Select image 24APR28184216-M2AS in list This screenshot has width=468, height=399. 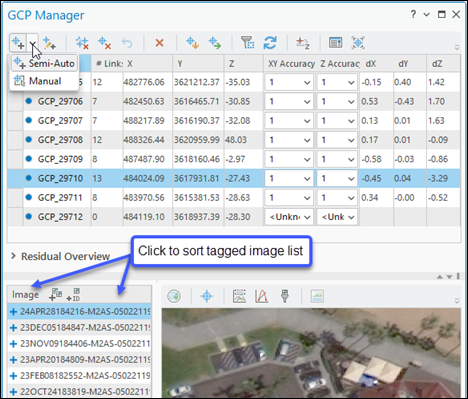80,312
